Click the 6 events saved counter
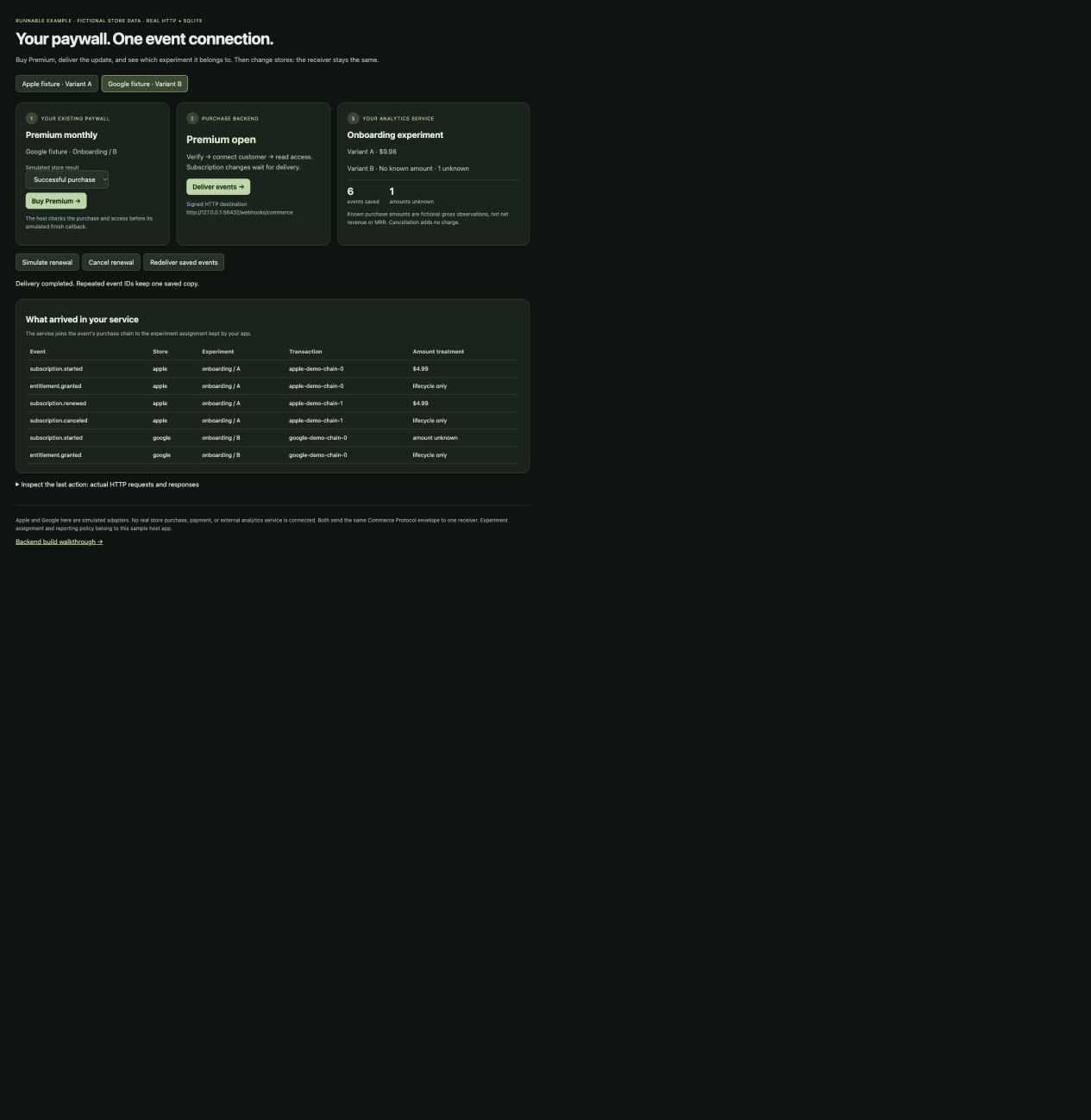The height and width of the screenshot is (1120, 1091). (x=363, y=196)
